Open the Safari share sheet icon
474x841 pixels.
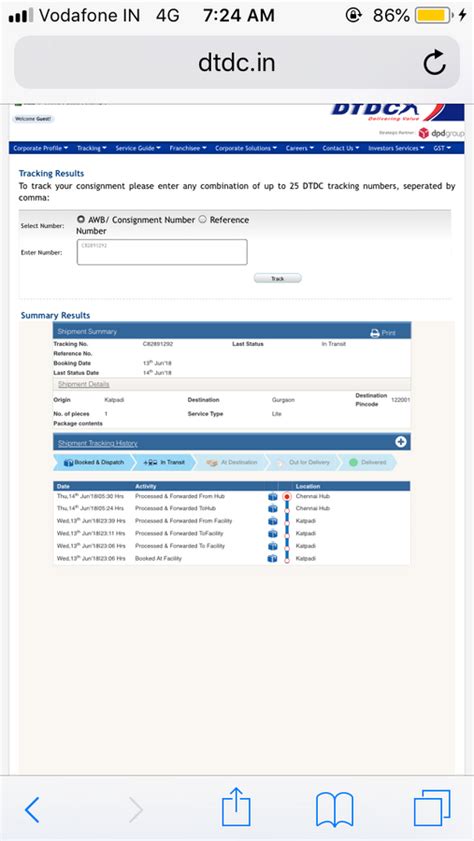pyautogui.click(x=237, y=807)
